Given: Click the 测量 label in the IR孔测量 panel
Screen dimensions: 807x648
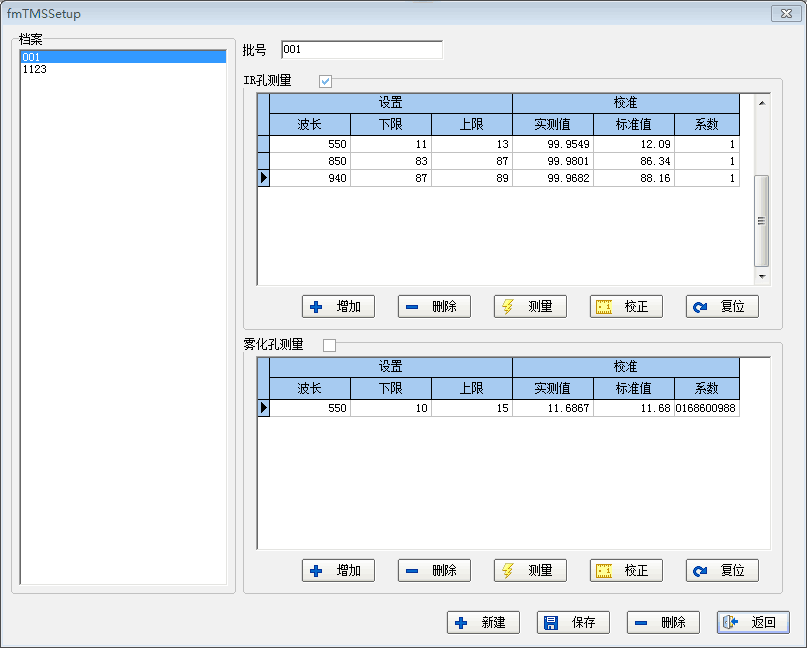Looking at the screenshot, I should pos(540,307).
